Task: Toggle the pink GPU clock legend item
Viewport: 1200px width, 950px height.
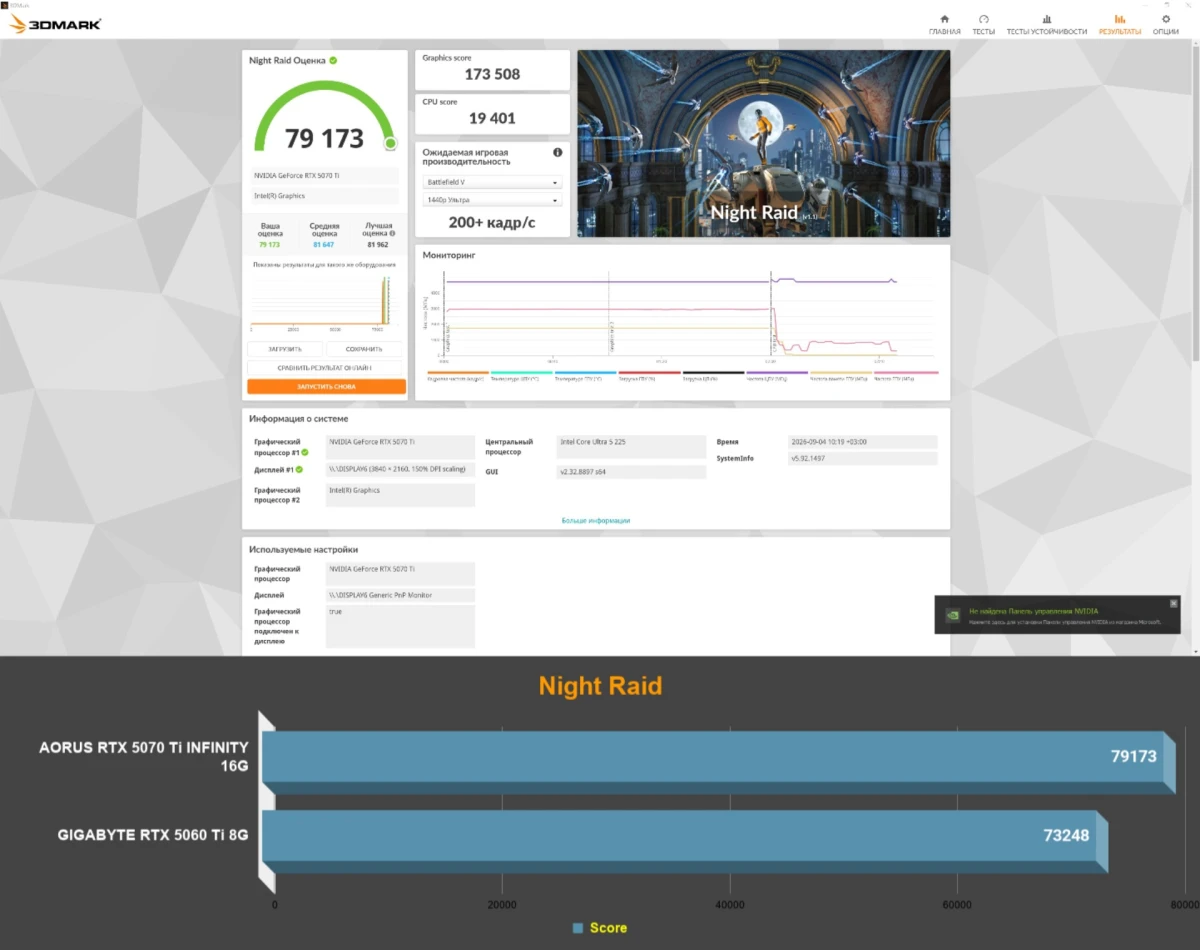Action: [905, 377]
